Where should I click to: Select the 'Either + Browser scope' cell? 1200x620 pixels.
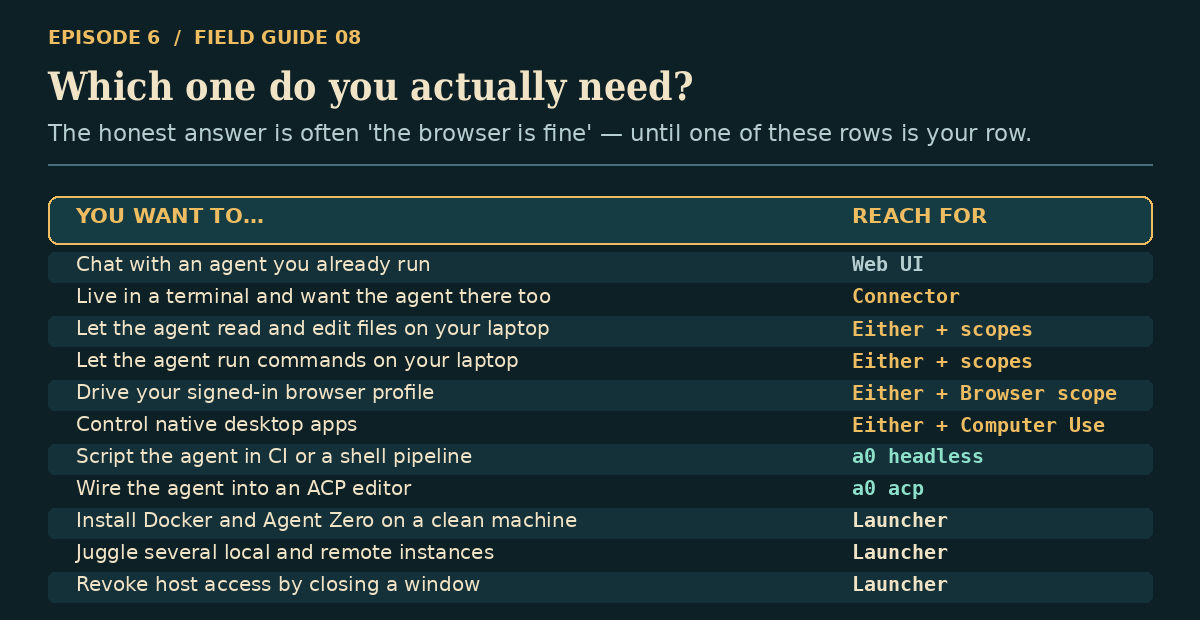click(x=984, y=393)
